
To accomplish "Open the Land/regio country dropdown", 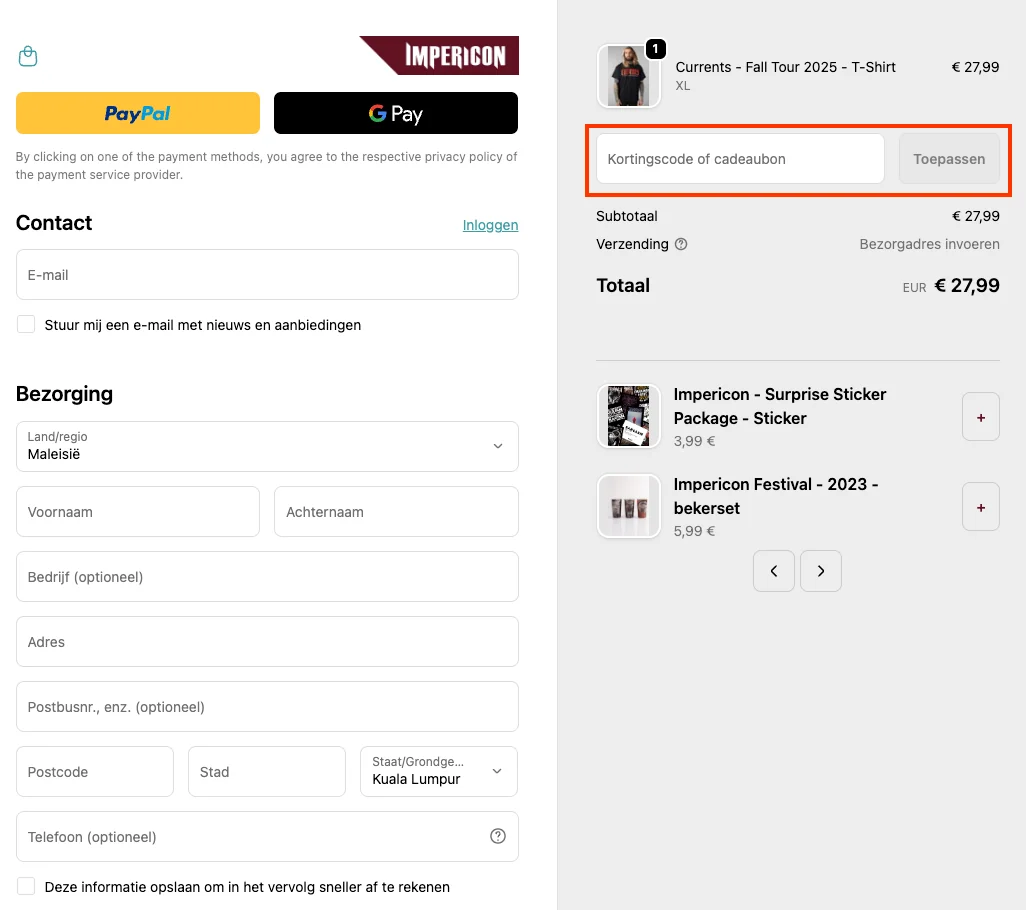I will tap(267, 446).
